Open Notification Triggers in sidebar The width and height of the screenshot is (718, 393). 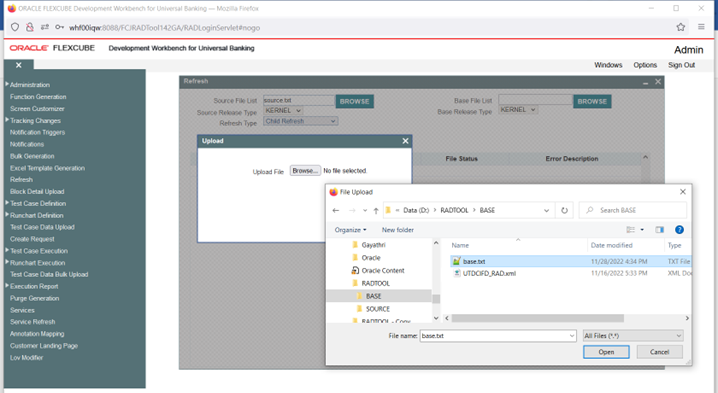pos(38,132)
